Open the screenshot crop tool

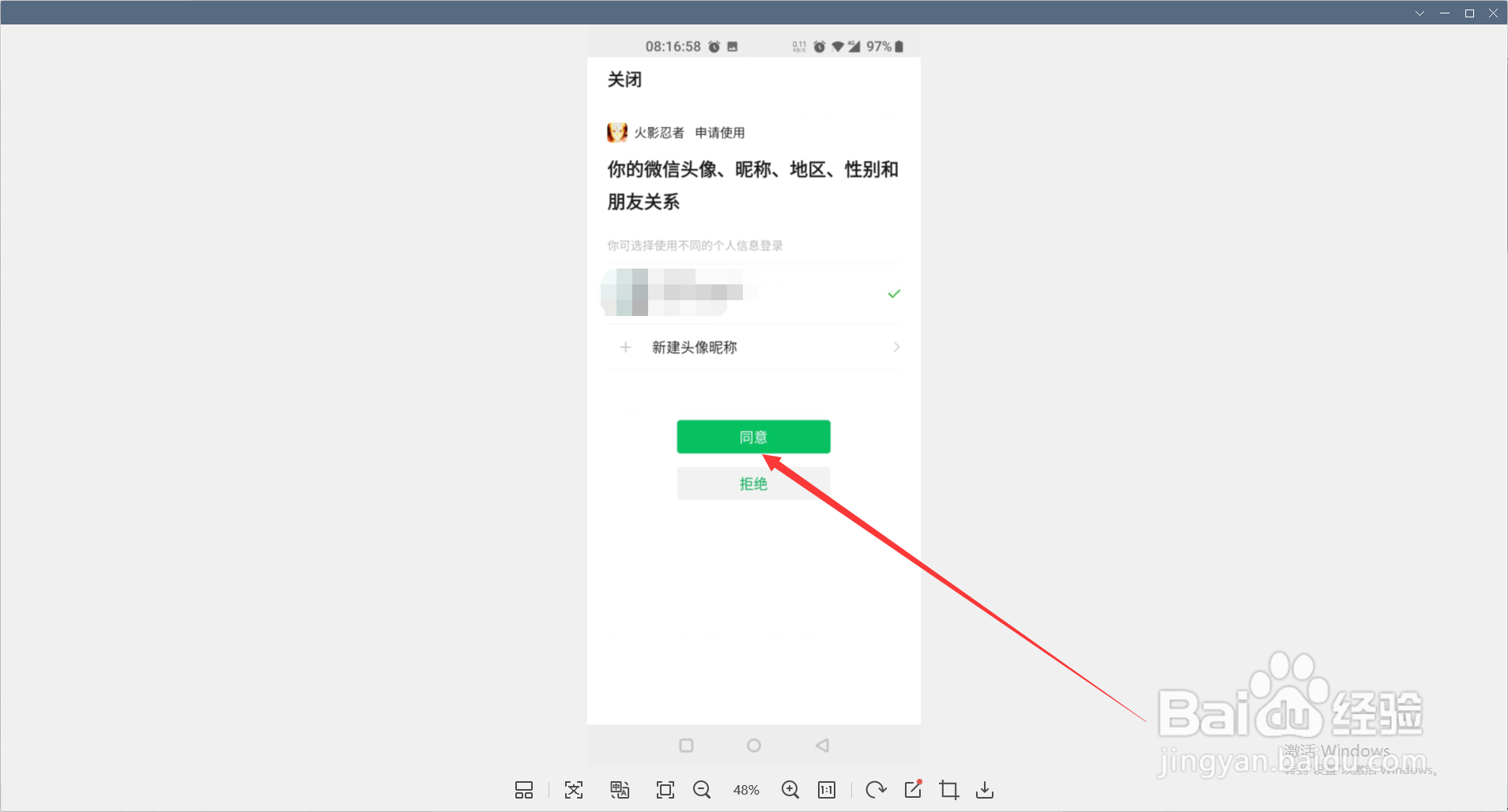948,790
